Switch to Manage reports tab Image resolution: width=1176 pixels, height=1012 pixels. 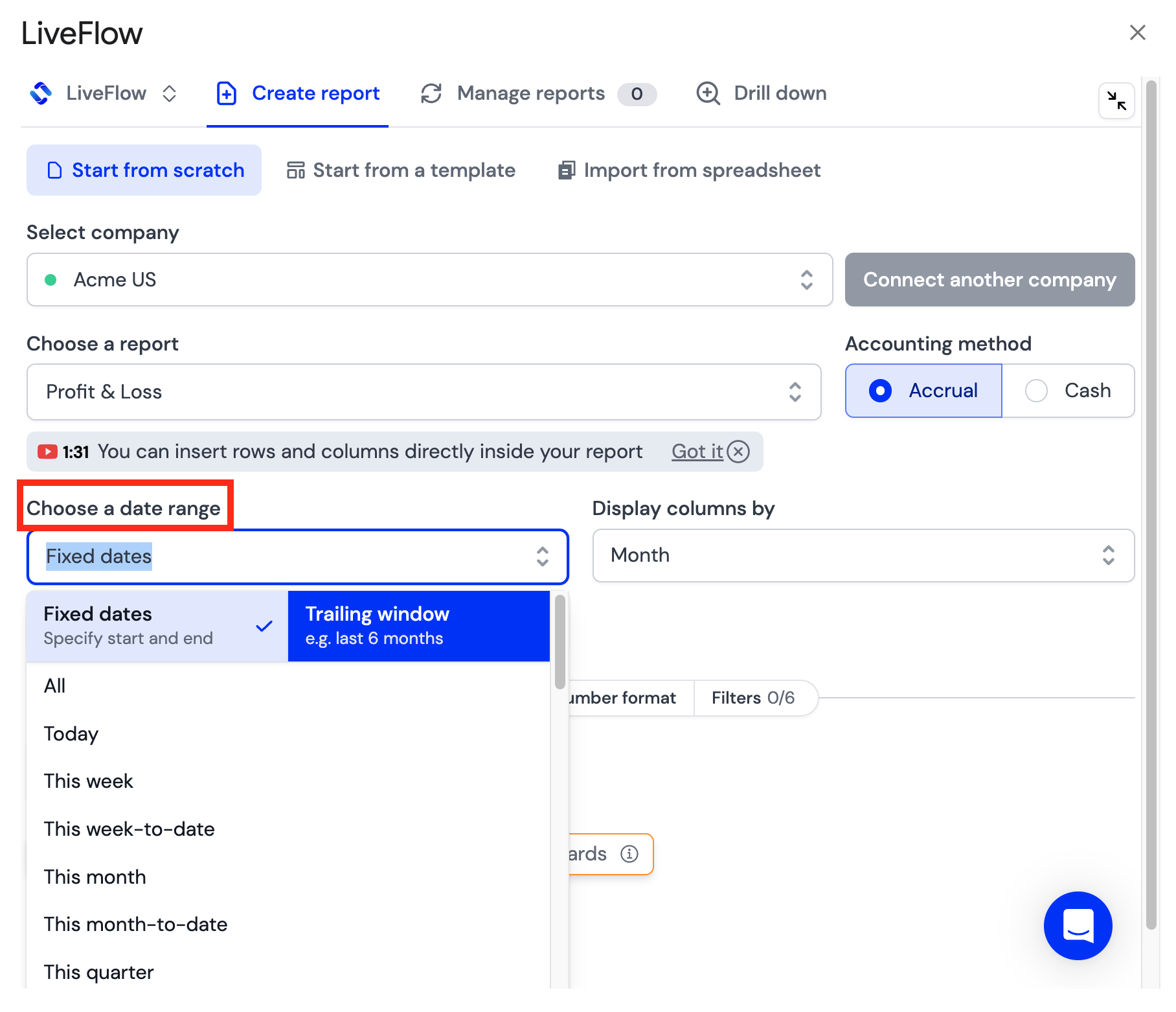coord(538,93)
